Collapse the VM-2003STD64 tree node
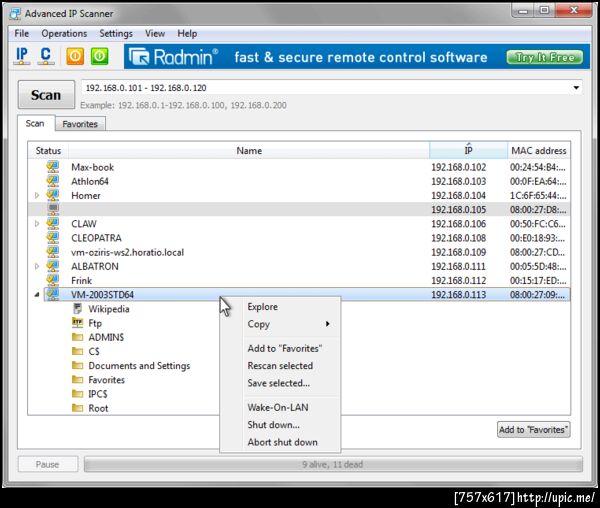This screenshot has width=600, height=508. [37, 295]
